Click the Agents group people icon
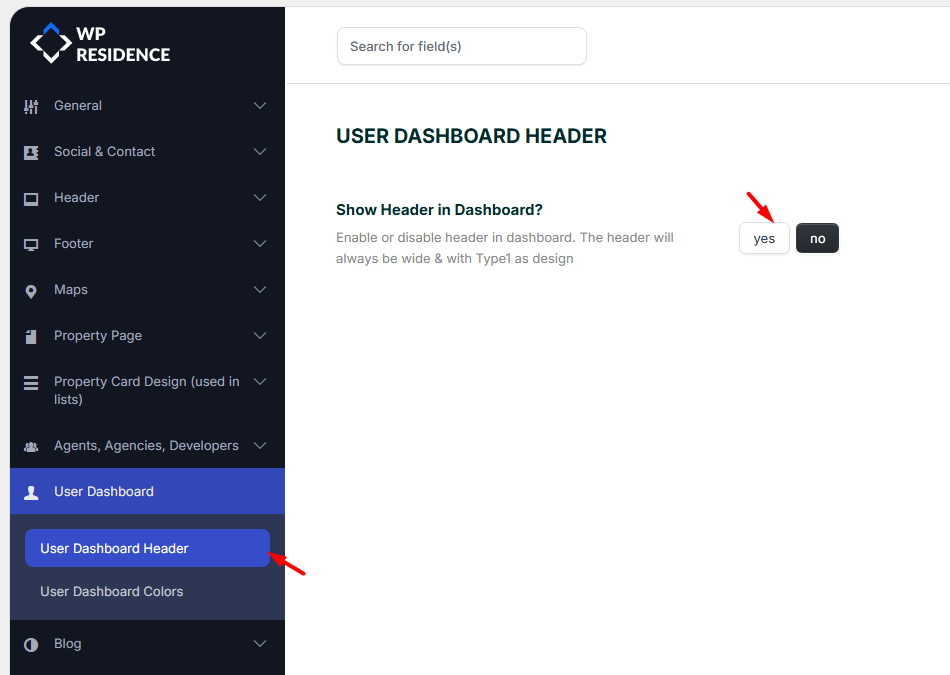 [31, 446]
